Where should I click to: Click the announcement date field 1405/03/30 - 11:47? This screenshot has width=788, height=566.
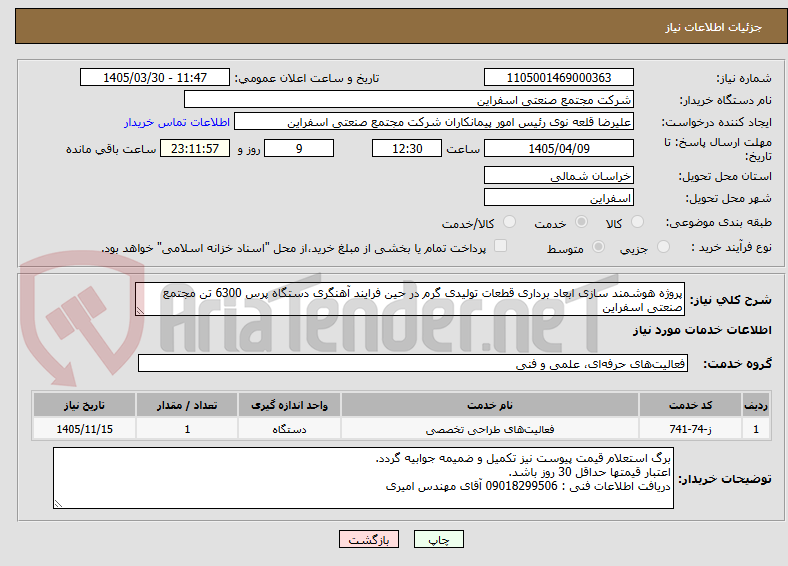[155, 77]
